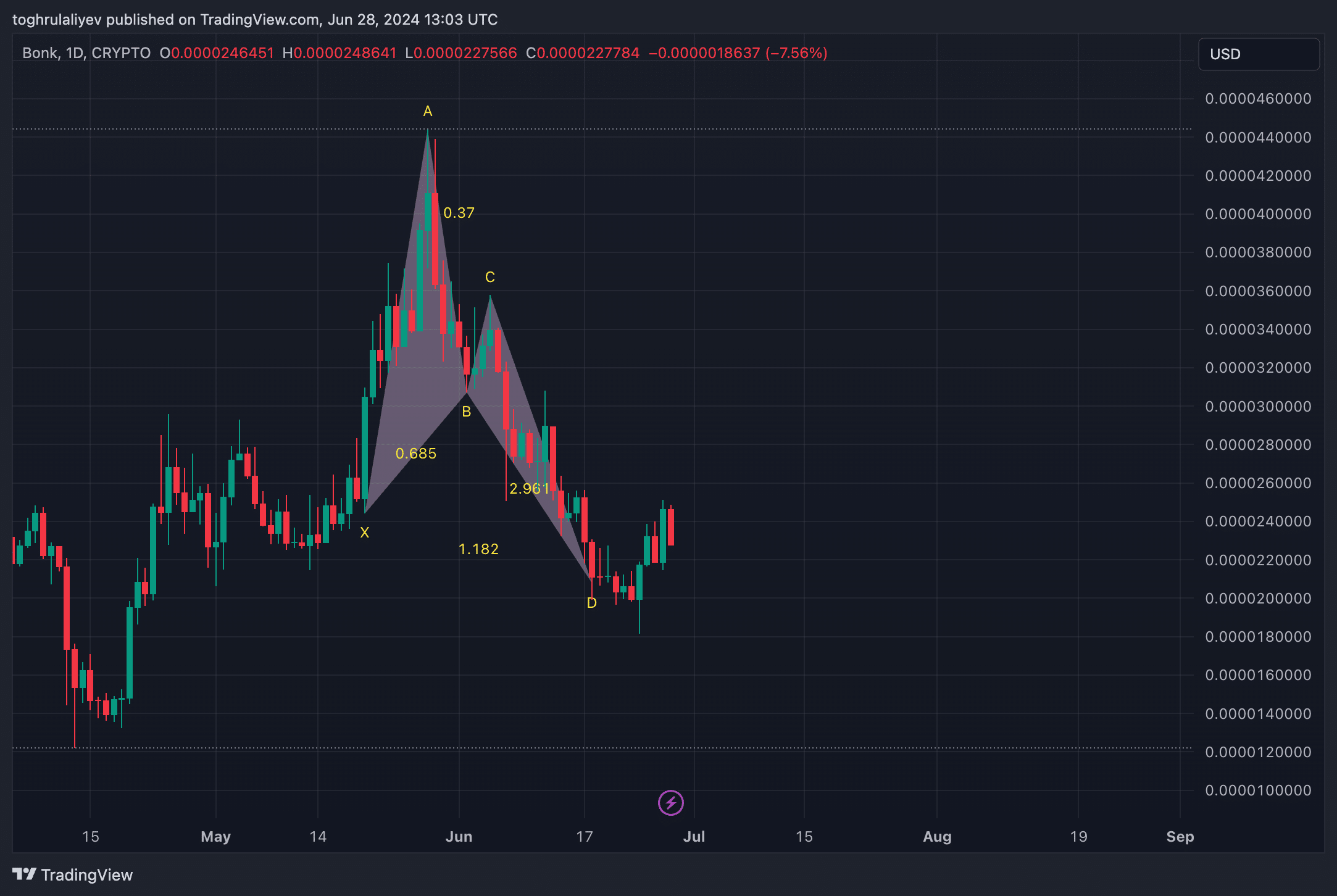Click the 0.0000380000 price axis label

tap(1259, 252)
